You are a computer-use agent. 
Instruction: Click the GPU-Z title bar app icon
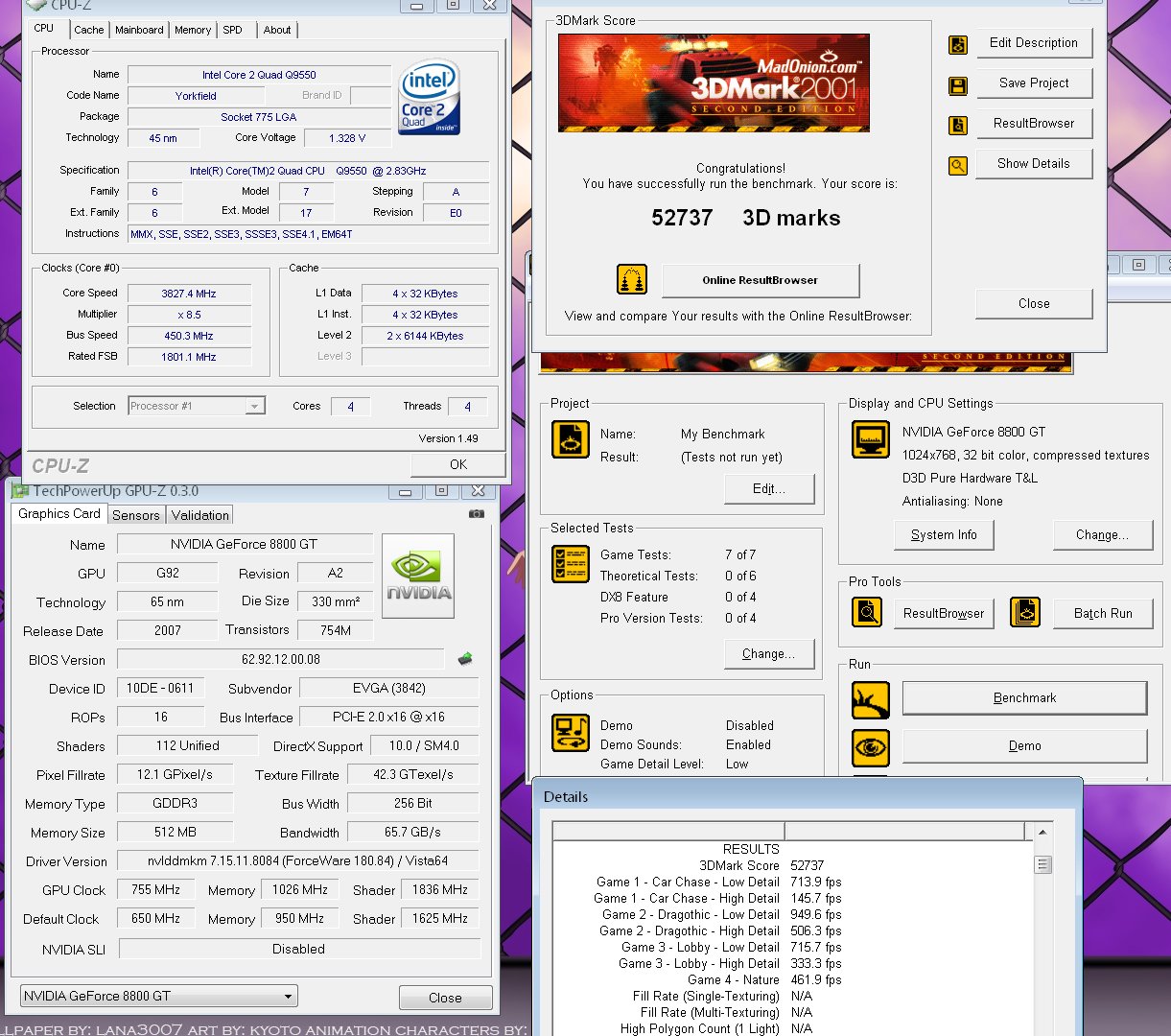(19, 490)
